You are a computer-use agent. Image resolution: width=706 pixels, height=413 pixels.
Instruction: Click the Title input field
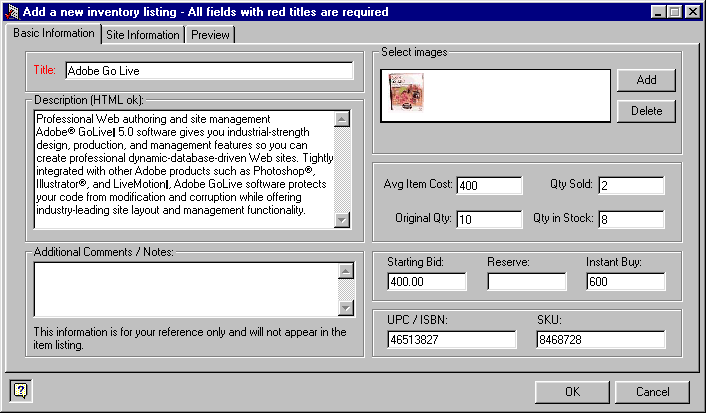point(209,71)
